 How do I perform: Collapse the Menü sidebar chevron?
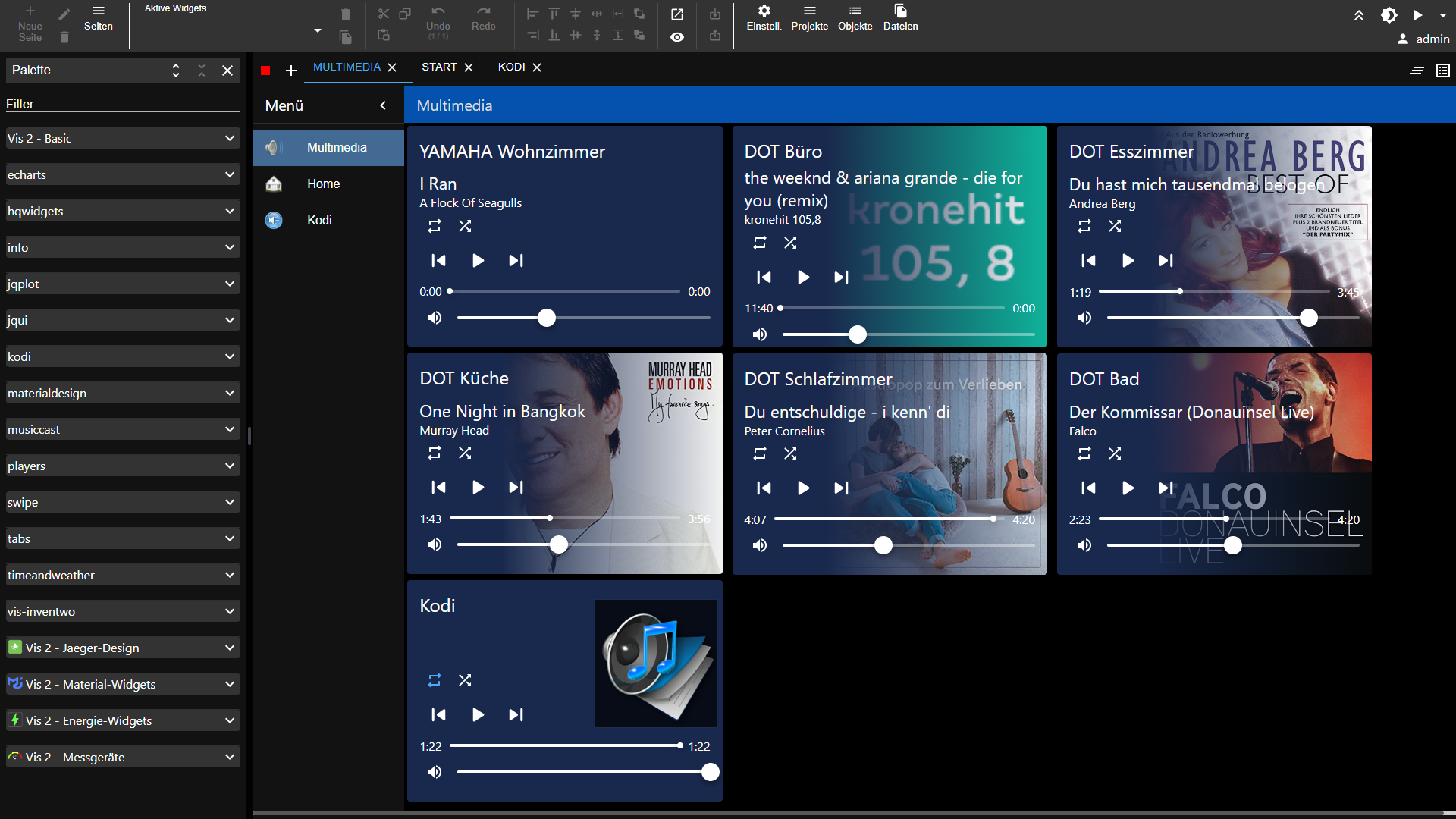(x=383, y=105)
